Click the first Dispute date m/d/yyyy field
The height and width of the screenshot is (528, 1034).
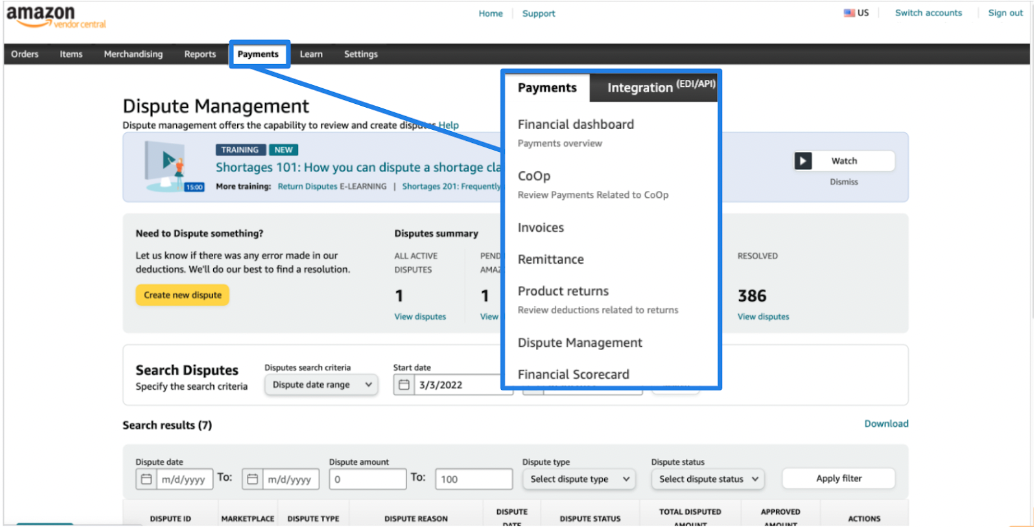pos(185,479)
